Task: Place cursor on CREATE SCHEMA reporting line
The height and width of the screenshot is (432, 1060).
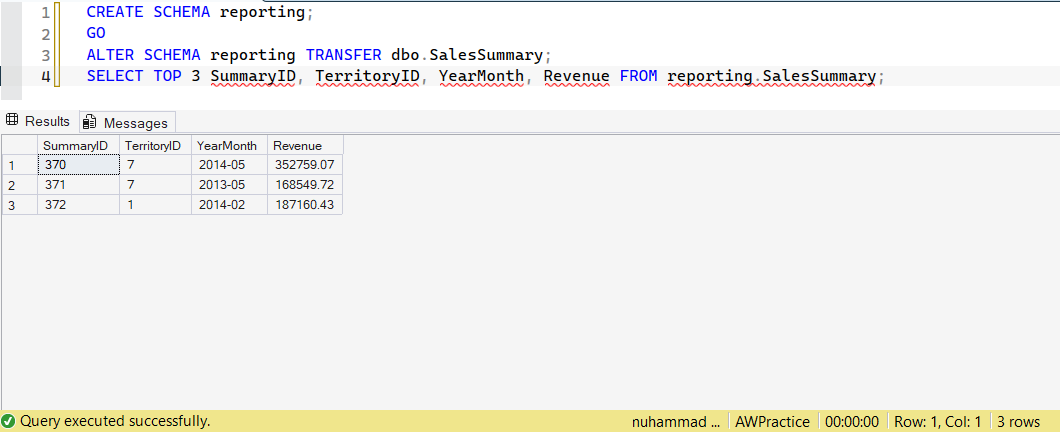Action: [x=200, y=12]
